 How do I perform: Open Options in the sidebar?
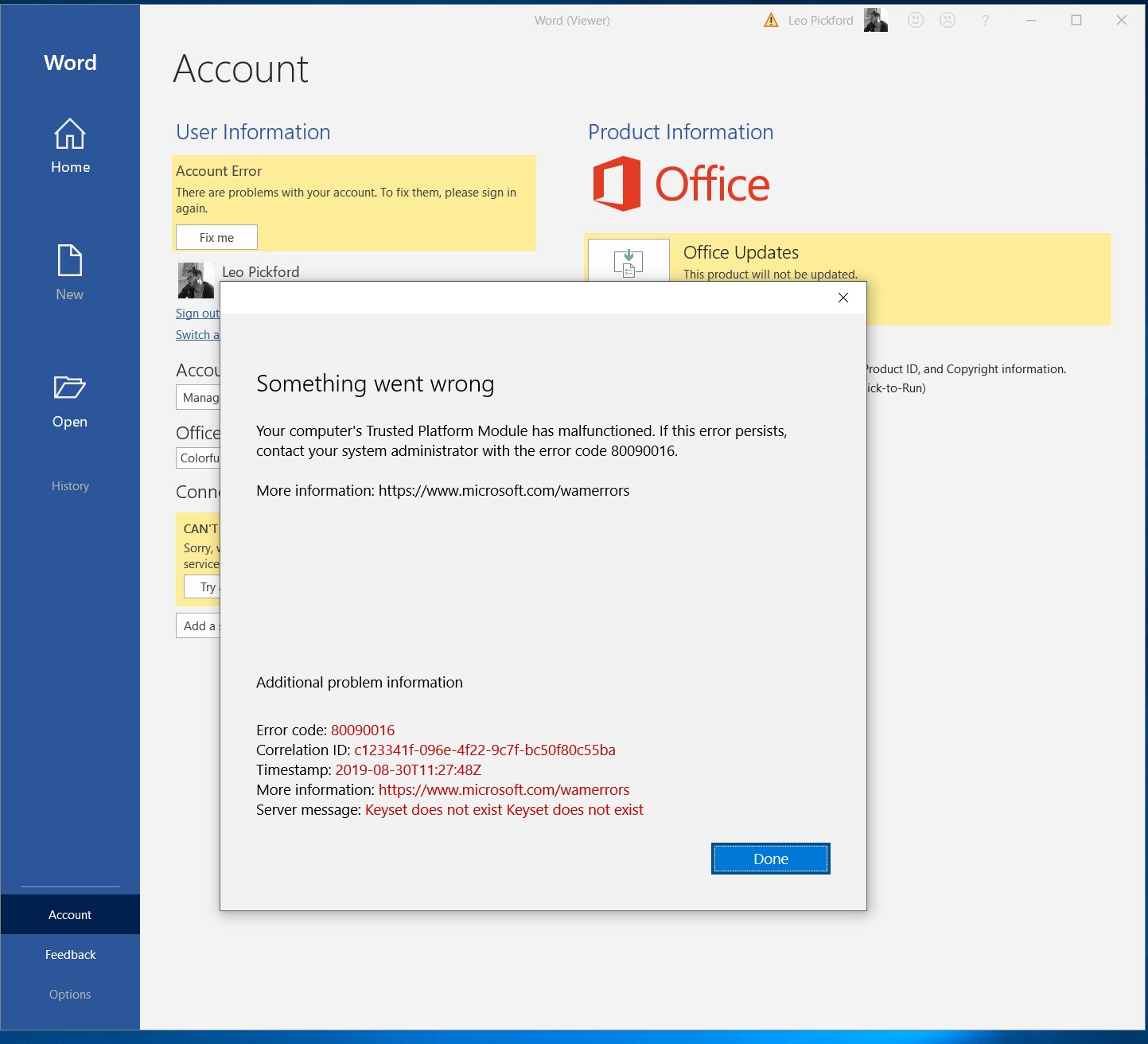tap(70, 995)
